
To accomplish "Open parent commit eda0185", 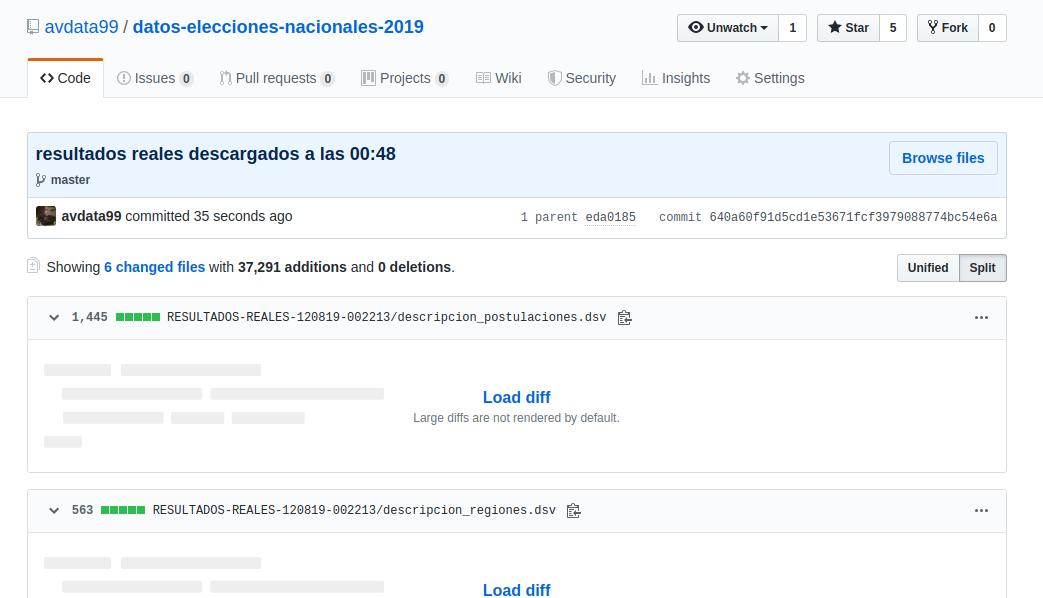I will (610, 218).
